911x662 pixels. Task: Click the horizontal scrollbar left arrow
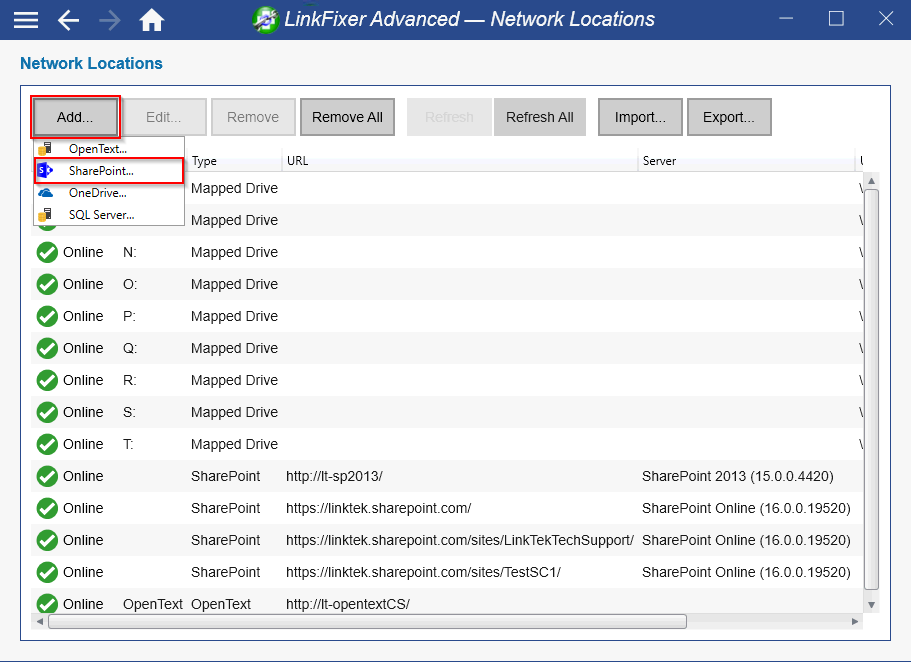click(x=40, y=621)
